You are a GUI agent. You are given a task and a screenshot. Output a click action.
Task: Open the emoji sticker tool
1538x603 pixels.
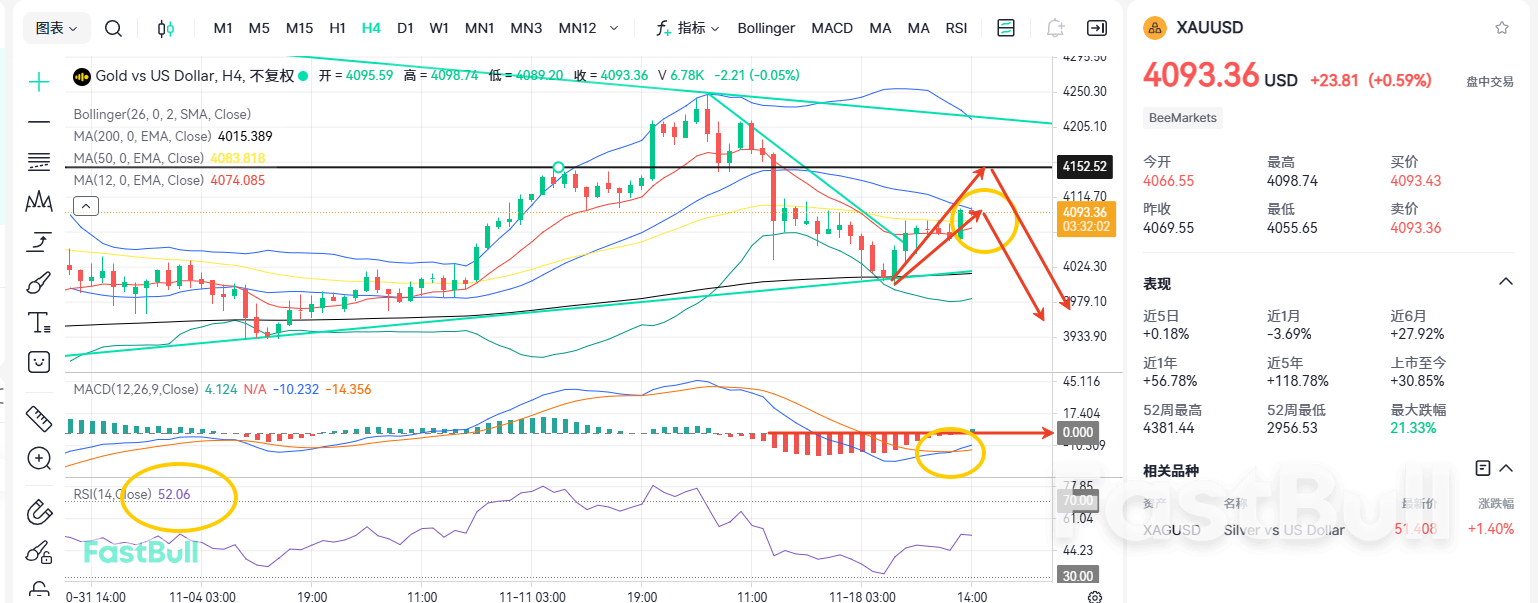point(39,362)
